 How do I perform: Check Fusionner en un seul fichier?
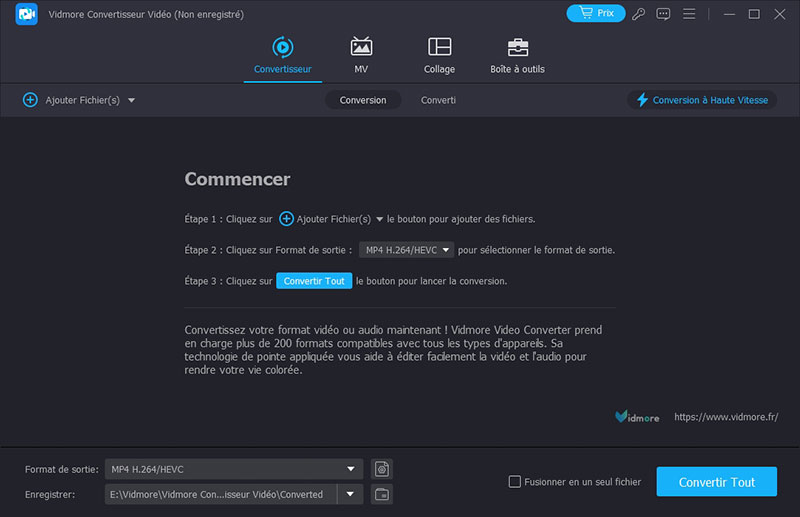[x=515, y=482]
